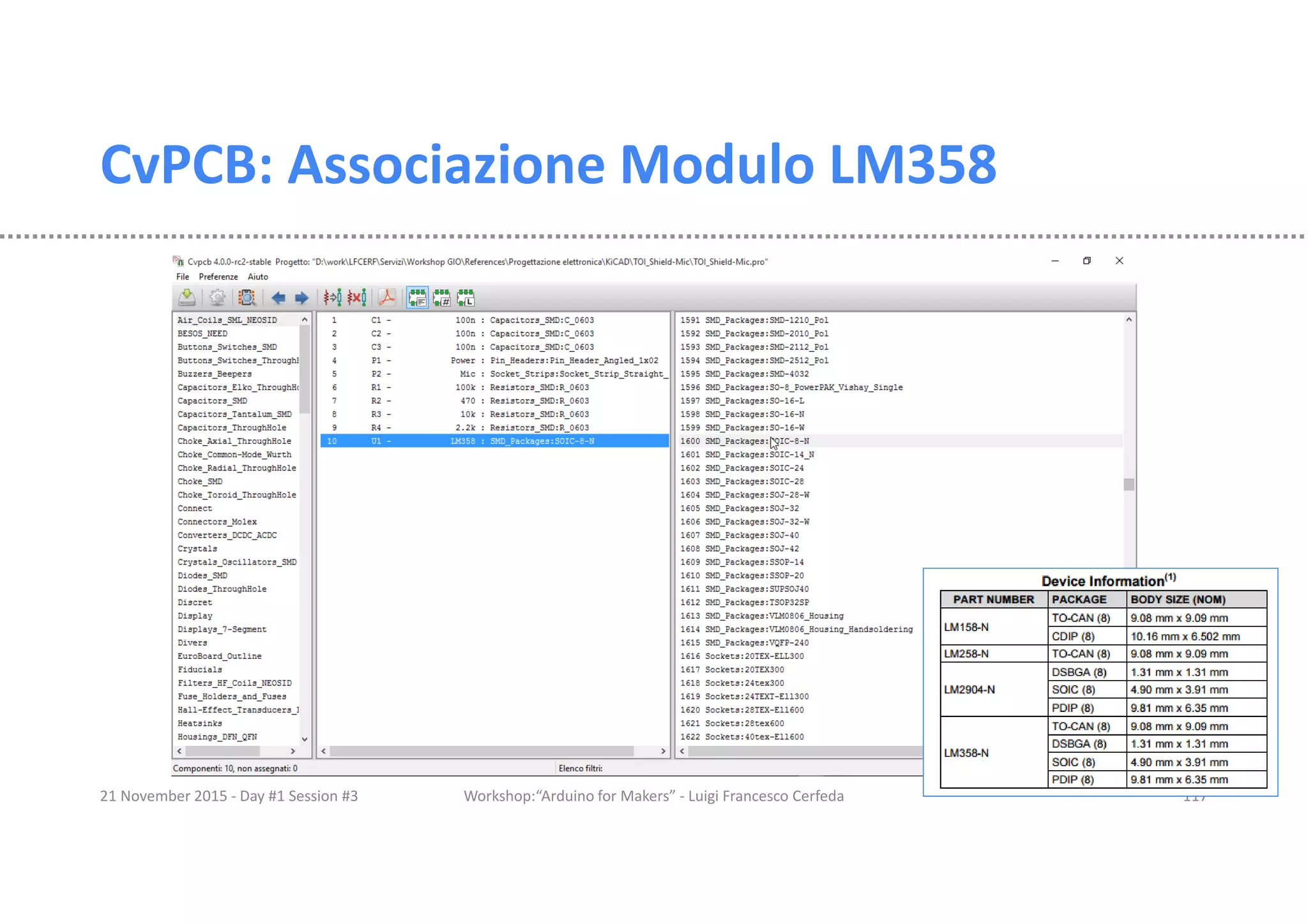The width and height of the screenshot is (1308, 924).
Task: Click the component list horizontal scrollbar thumb
Action: point(482,751)
